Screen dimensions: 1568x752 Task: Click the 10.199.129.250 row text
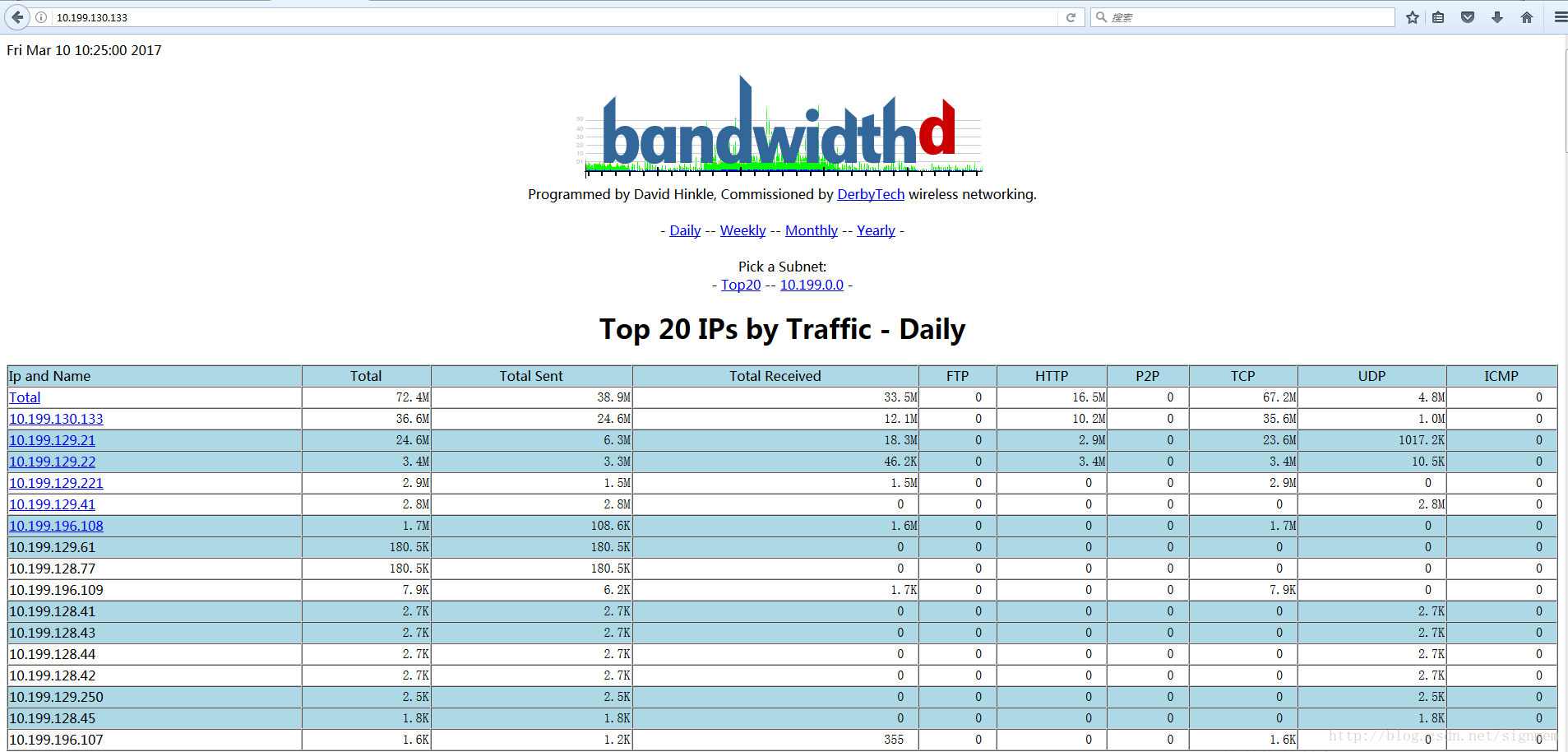56,697
